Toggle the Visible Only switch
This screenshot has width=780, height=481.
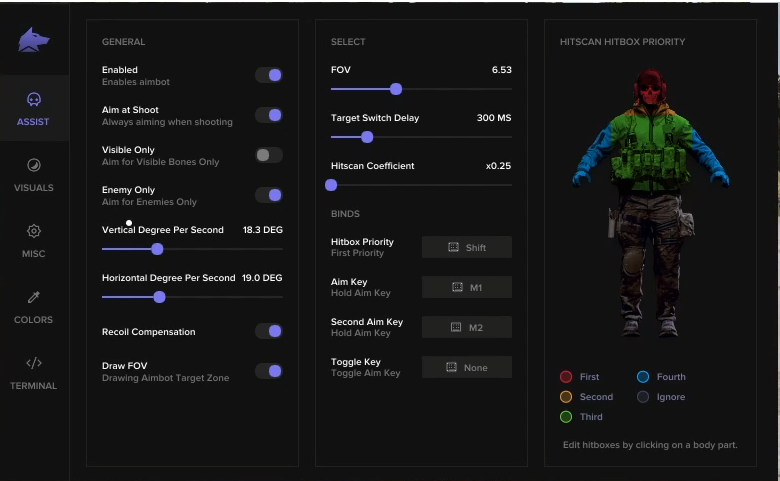pyautogui.click(x=269, y=155)
